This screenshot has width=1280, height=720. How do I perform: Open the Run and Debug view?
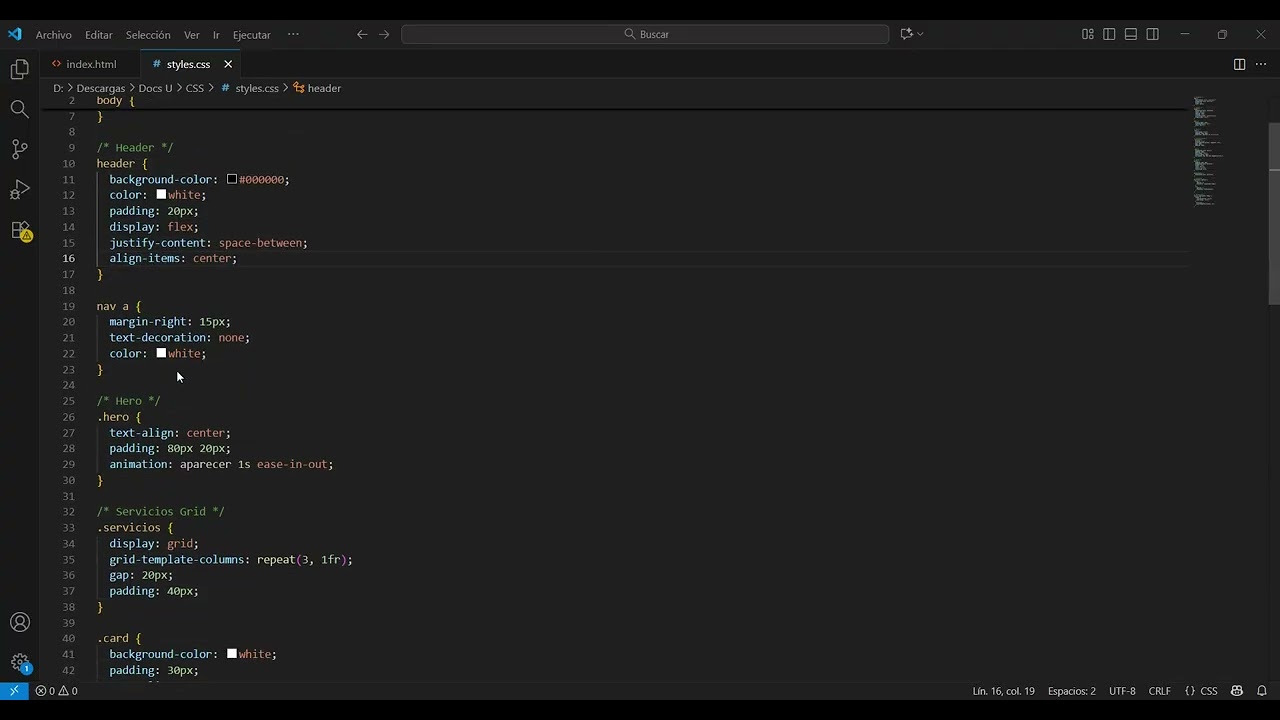[19, 190]
